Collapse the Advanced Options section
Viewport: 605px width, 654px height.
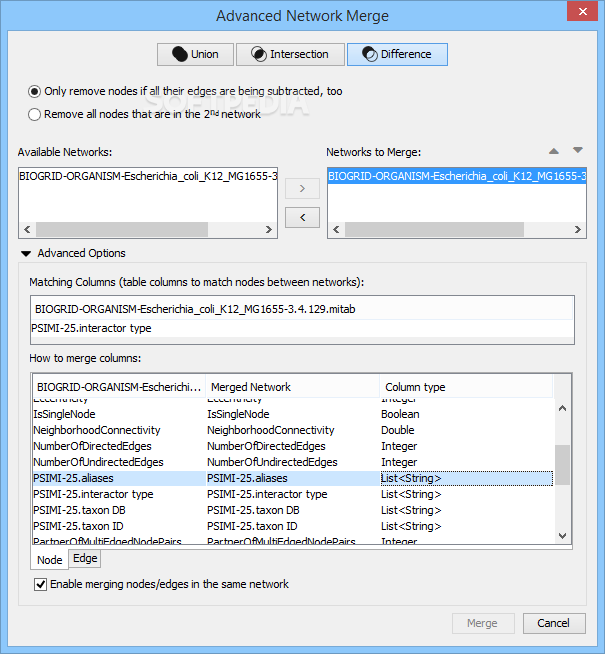click(26, 254)
